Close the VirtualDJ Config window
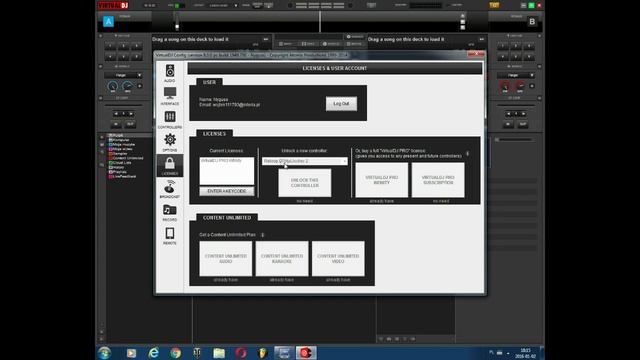This screenshot has height=360, width=640. pyautogui.click(x=476, y=54)
